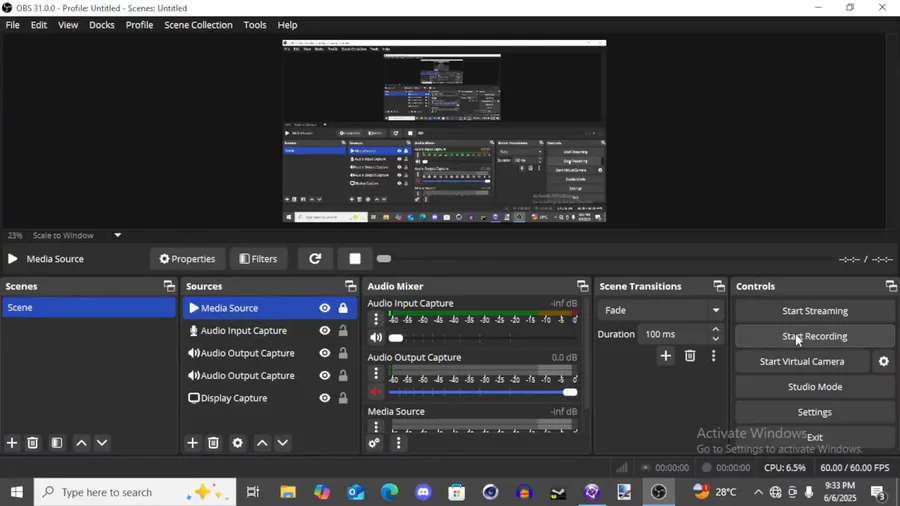Undock the Sources panel
This screenshot has height=506, width=900.
(x=350, y=286)
